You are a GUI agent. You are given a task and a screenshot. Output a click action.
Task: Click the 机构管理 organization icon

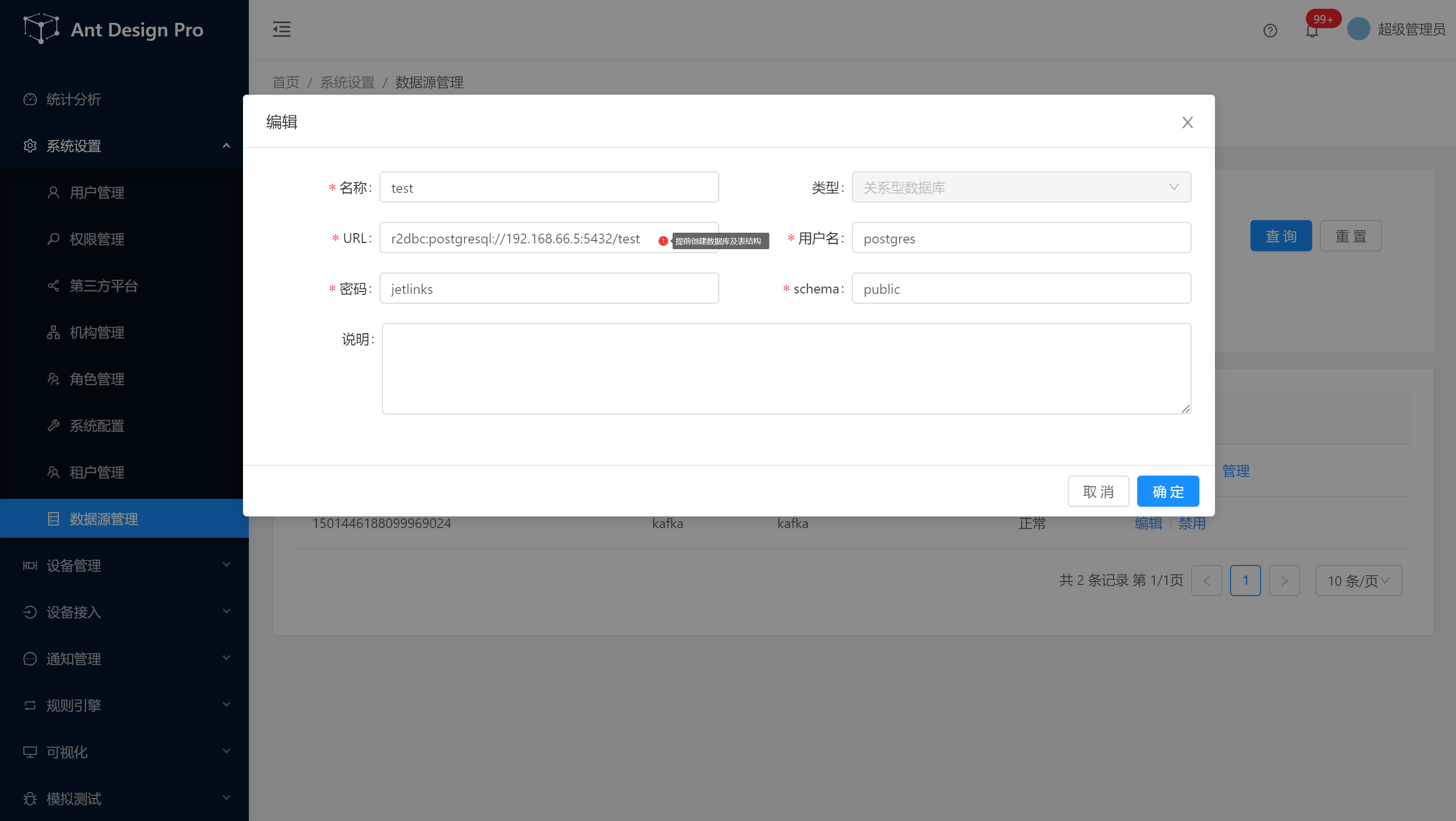click(x=53, y=332)
